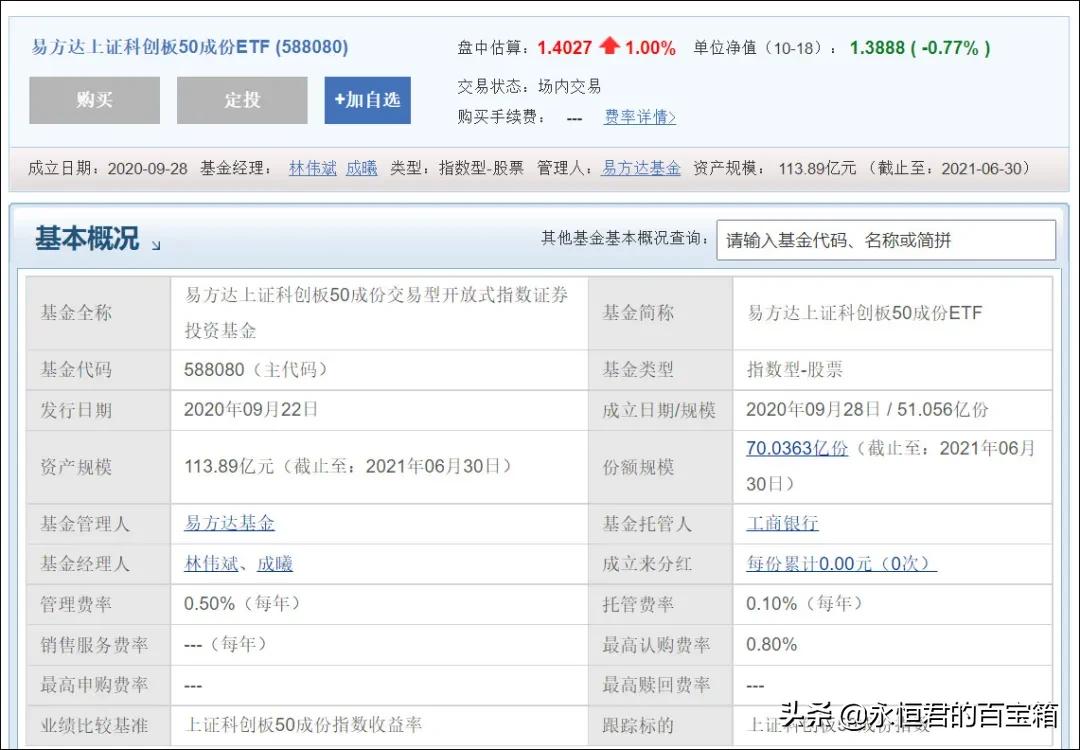This screenshot has width=1080, height=750.
Task: Open 成曦 link in 基金经理人 row
Action: tap(275, 563)
